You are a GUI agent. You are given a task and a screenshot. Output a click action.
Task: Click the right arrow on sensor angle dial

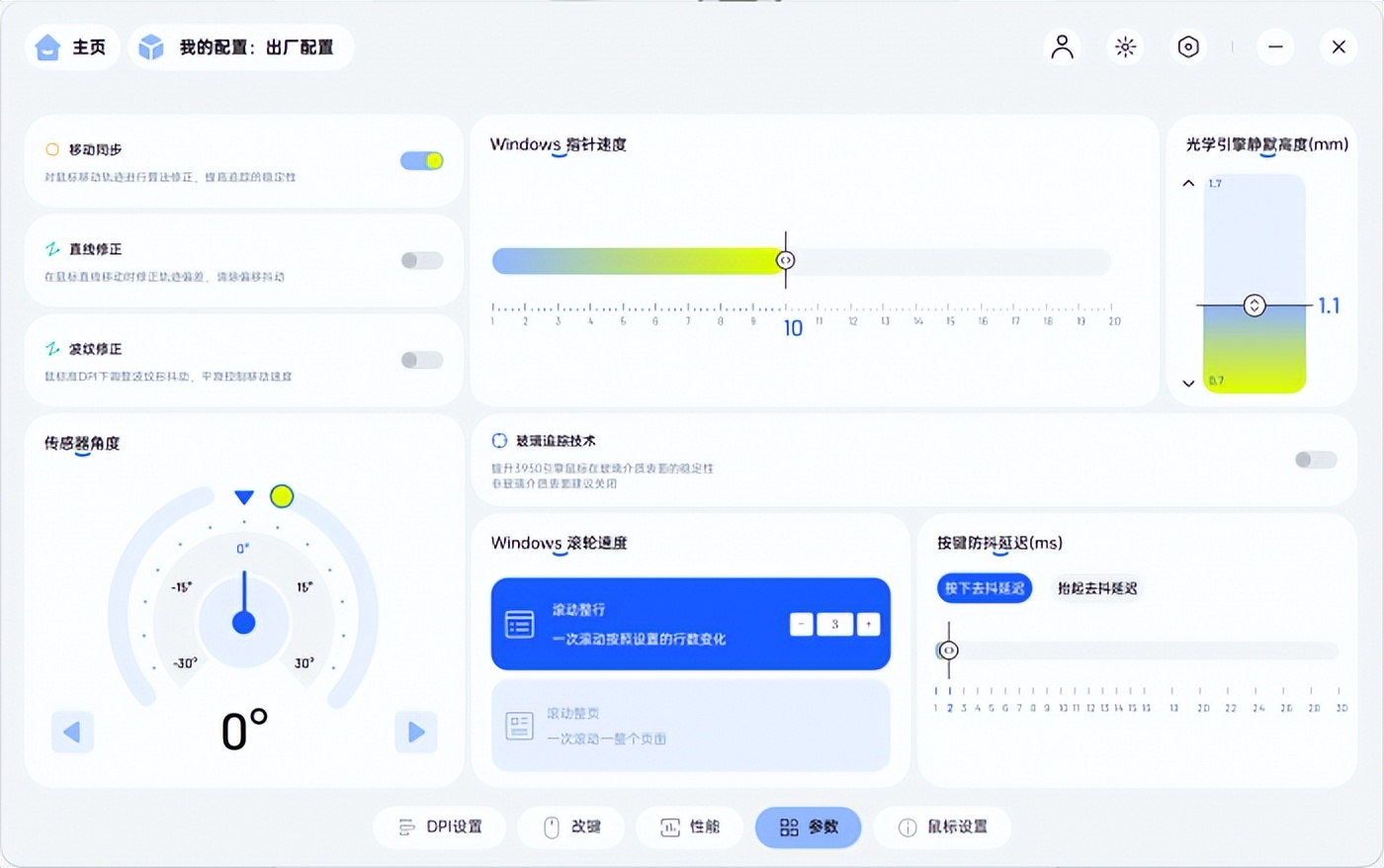coord(415,732)
